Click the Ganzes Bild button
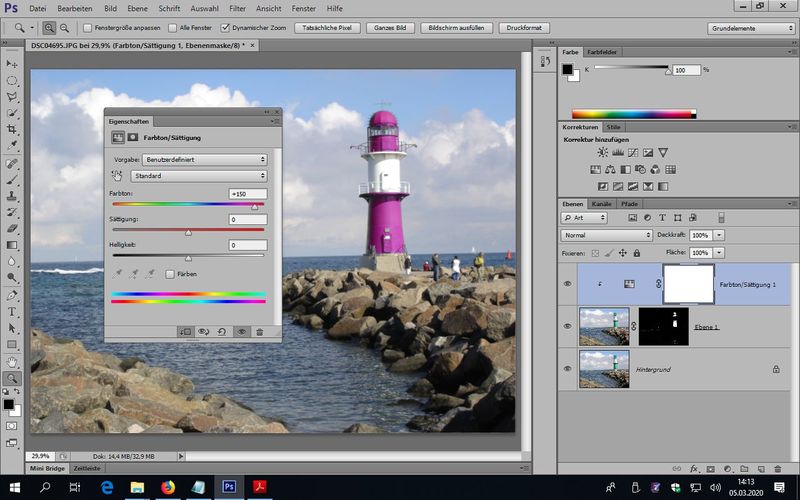The image size is (800, 500). tap(390, 28)
